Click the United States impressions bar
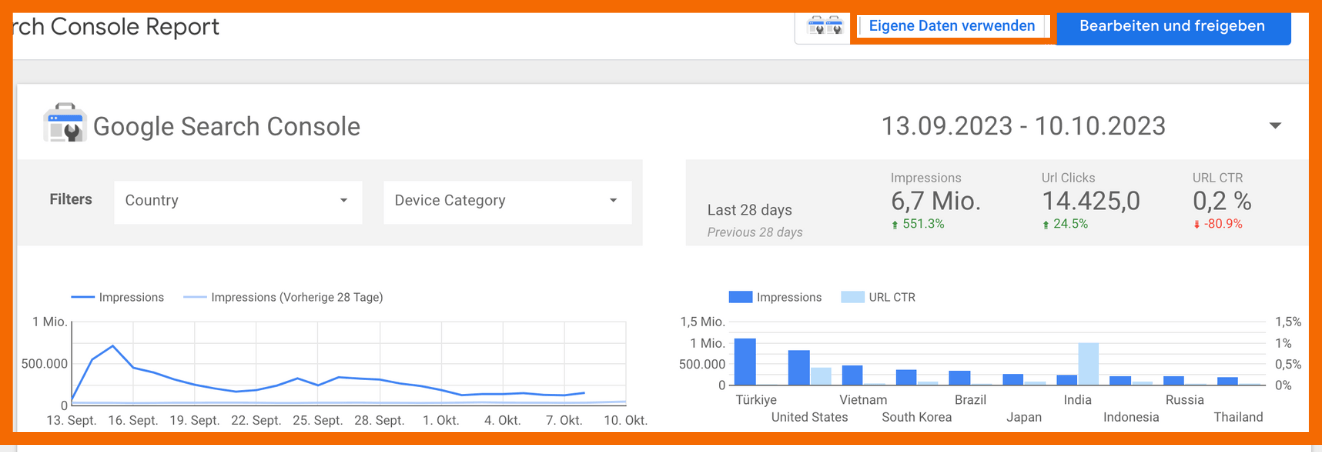 pyautogui.click(x=799, y=368)
